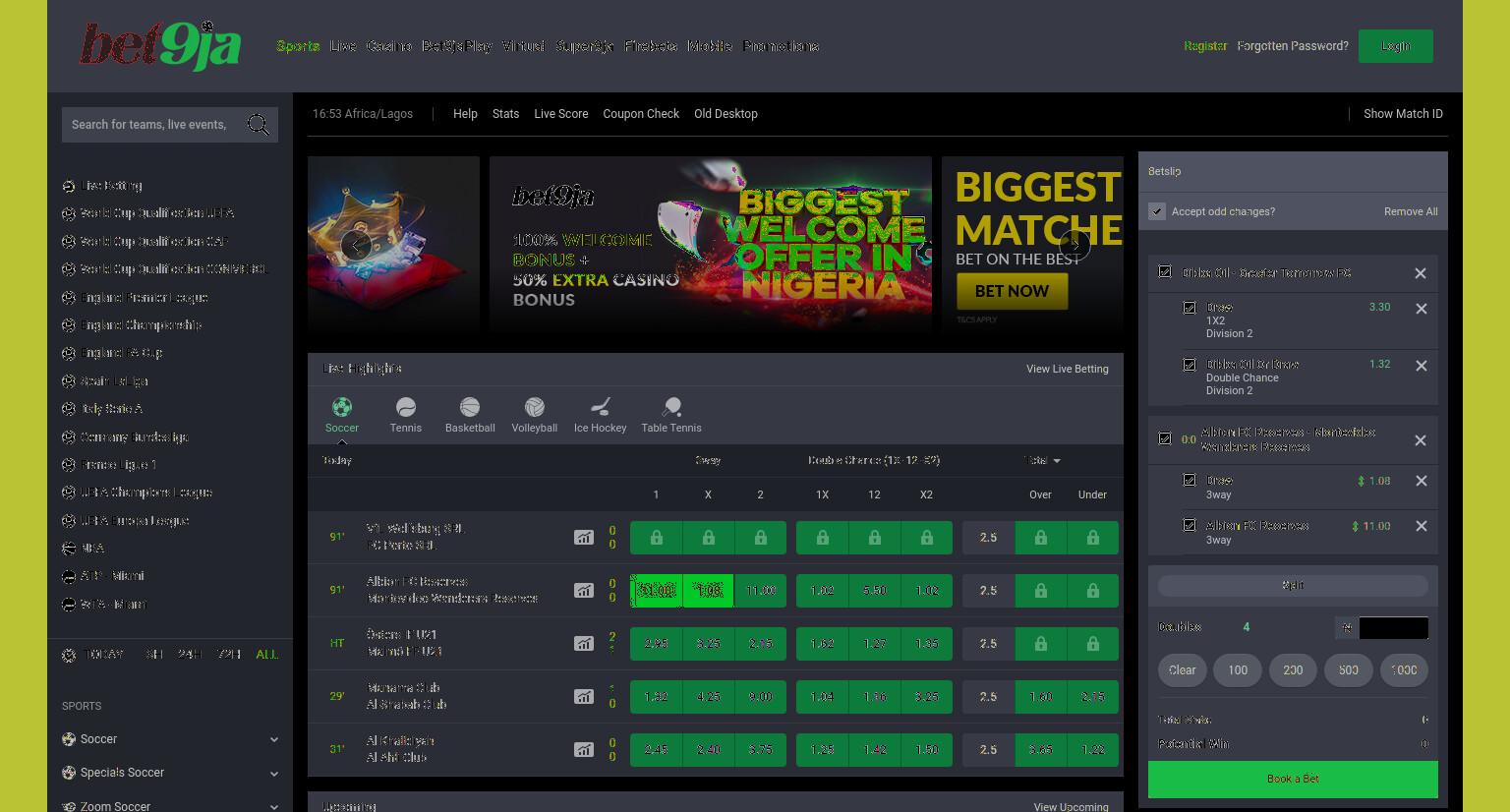Viewport: 1510px width, 812px height.
Task: Open the Total market dropdown
Action: [x=1042, y=460]
